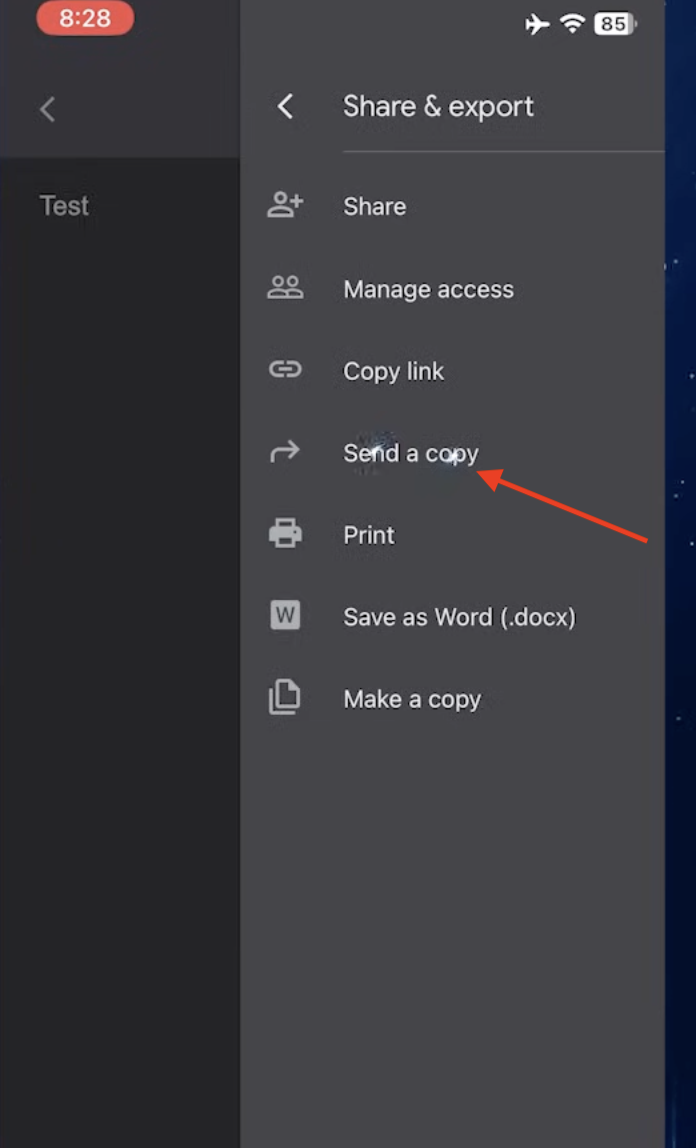Click the Manage access people icon
The height and width of the screenshot is (1148, 696).
286,288
